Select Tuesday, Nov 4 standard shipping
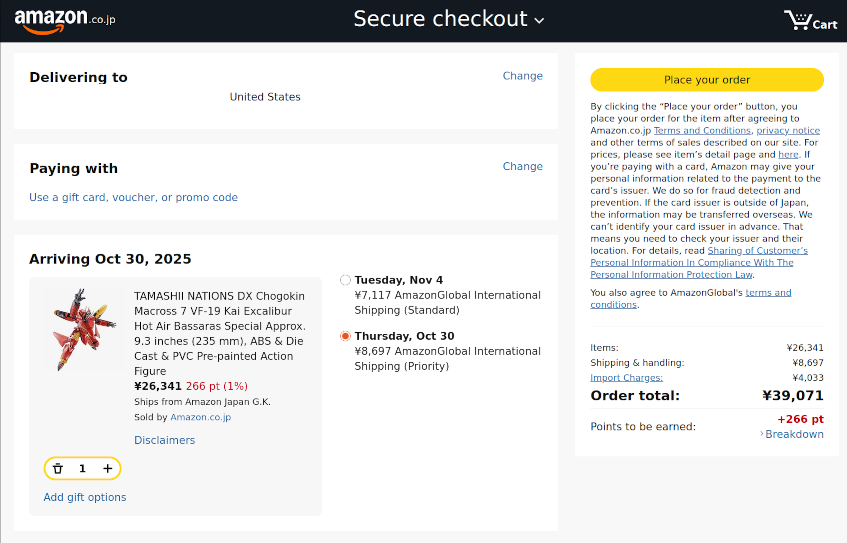The width and height of the screenshot is (847, 543). [346, 280]
